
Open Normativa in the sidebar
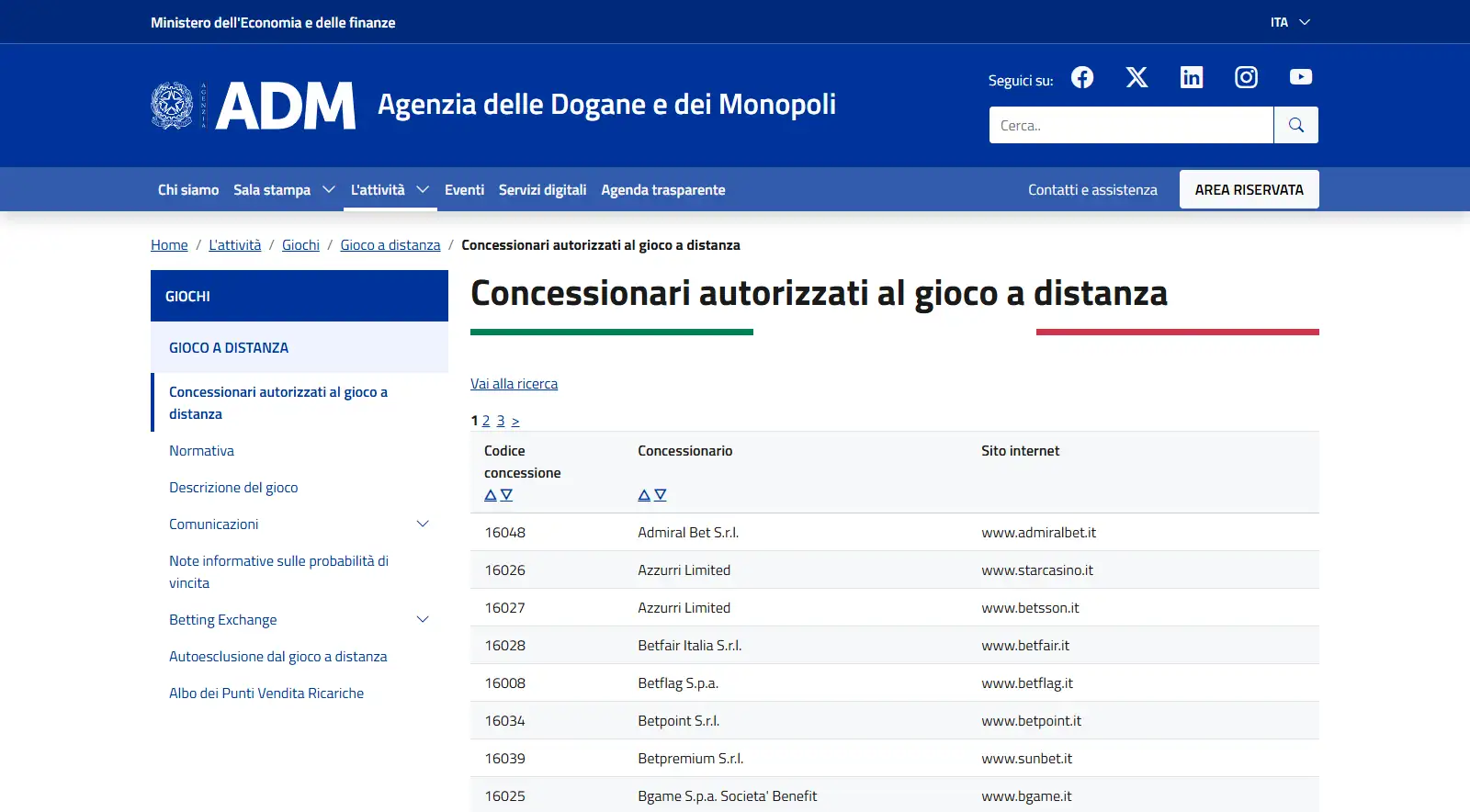[x=201, y=450]
